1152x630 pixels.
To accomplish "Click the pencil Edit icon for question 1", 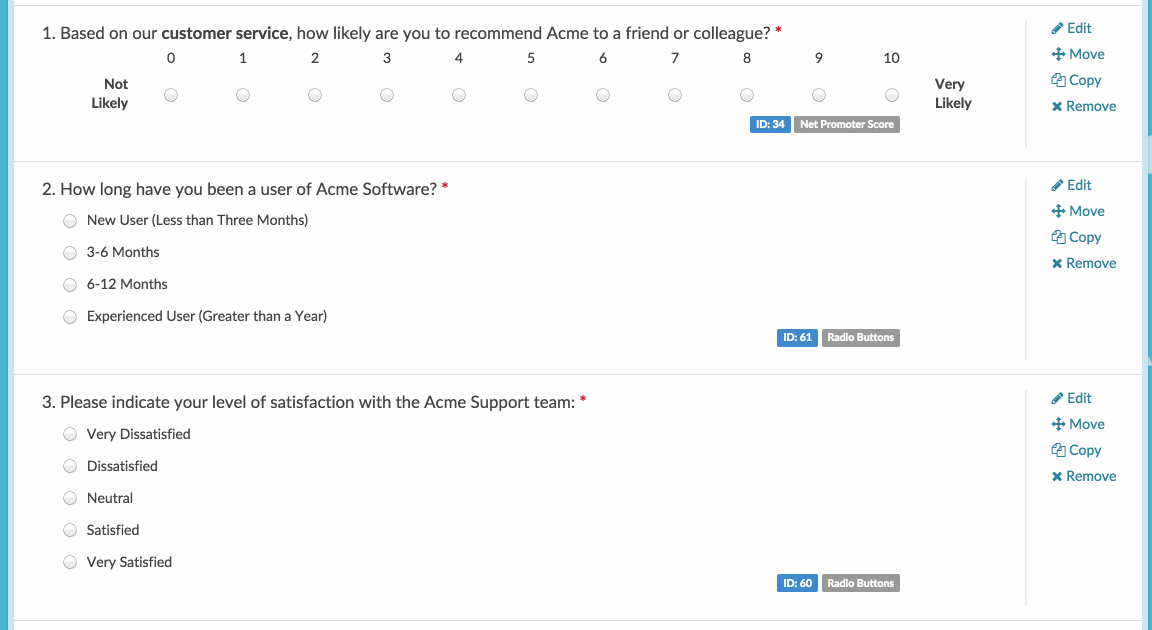I will pyautogui.click(x=1057, y=28).
